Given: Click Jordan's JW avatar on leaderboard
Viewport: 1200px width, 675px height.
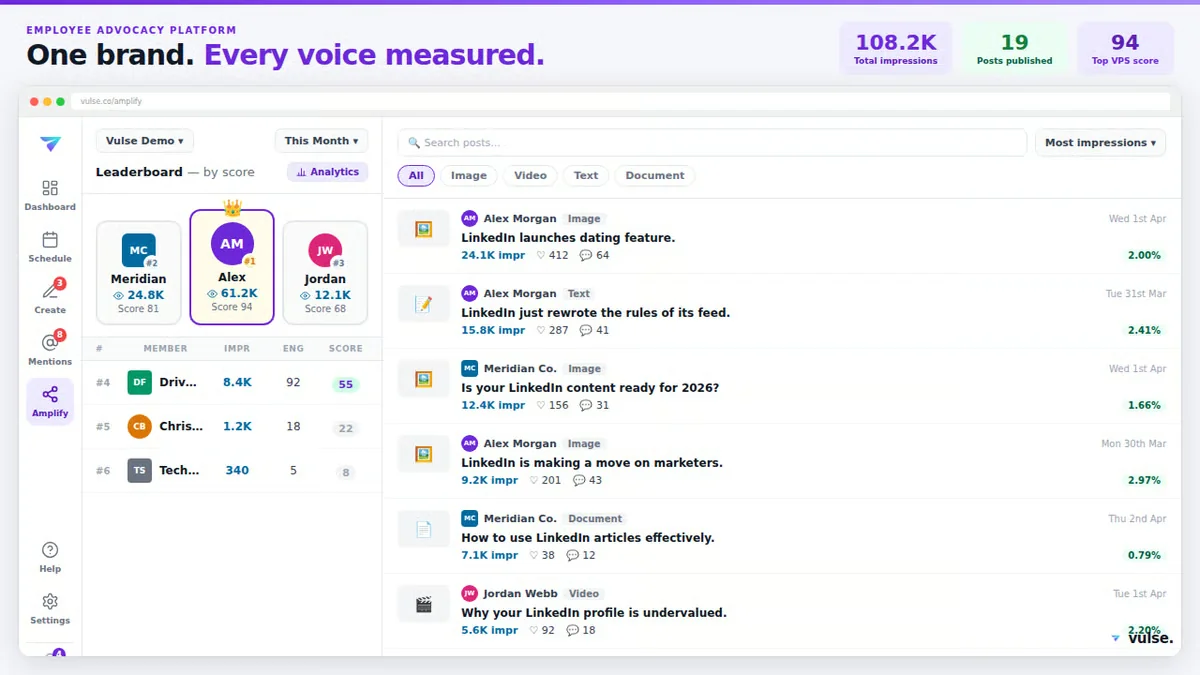Looking at the screenshot, I should pos(325,251).
